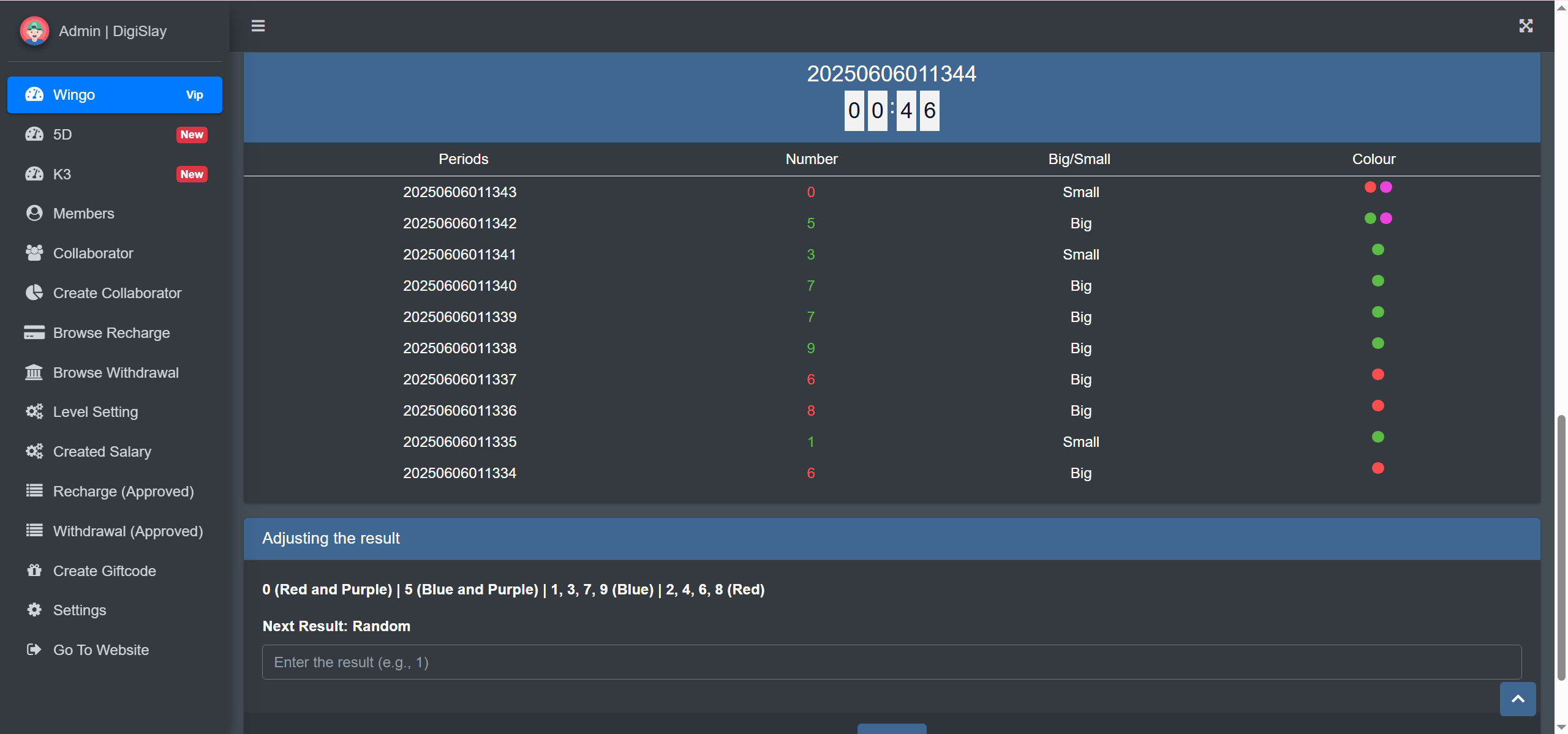The image size is (1568, 734).
Task: Open Level Setting page
Action: tap(96, 412)
